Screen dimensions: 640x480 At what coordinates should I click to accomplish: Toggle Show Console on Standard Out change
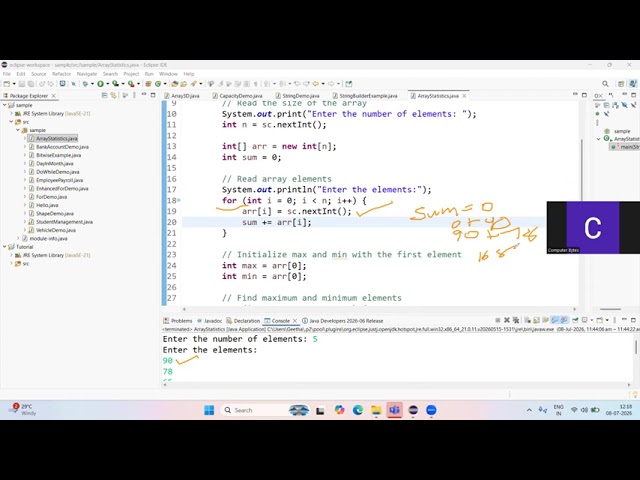tap(555, 320)
